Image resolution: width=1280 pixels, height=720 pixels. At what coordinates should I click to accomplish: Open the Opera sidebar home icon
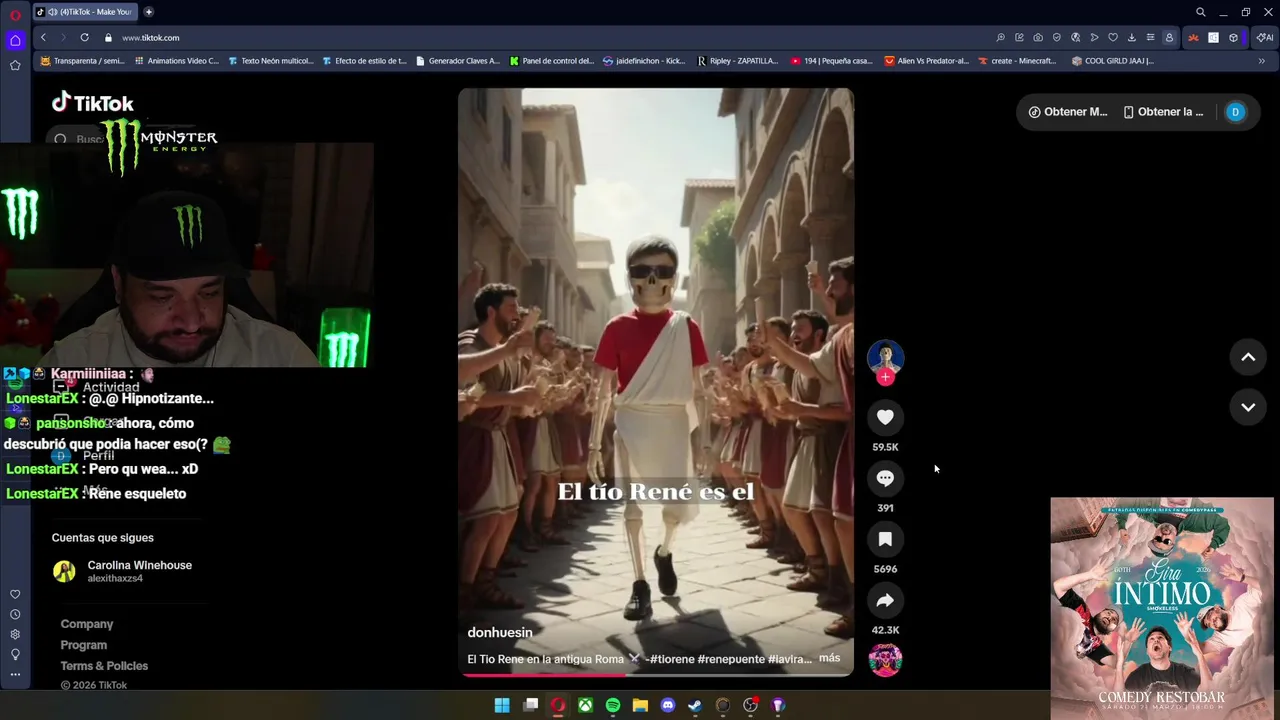click(15, 40)
